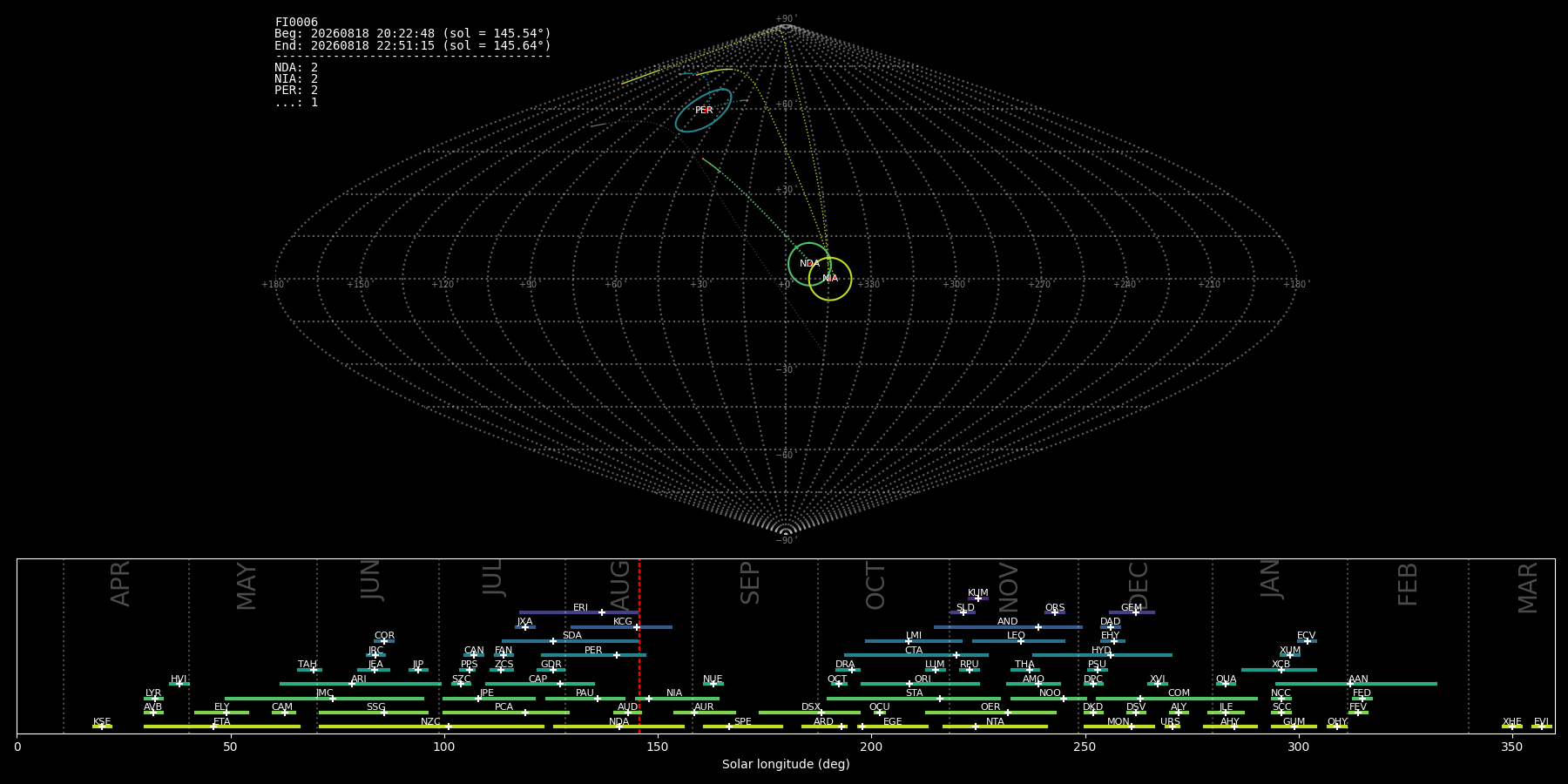The height and width of the screenshot is (784, 1568).
Task: Click the '+330' right ascension label
Action: (868, 285)
